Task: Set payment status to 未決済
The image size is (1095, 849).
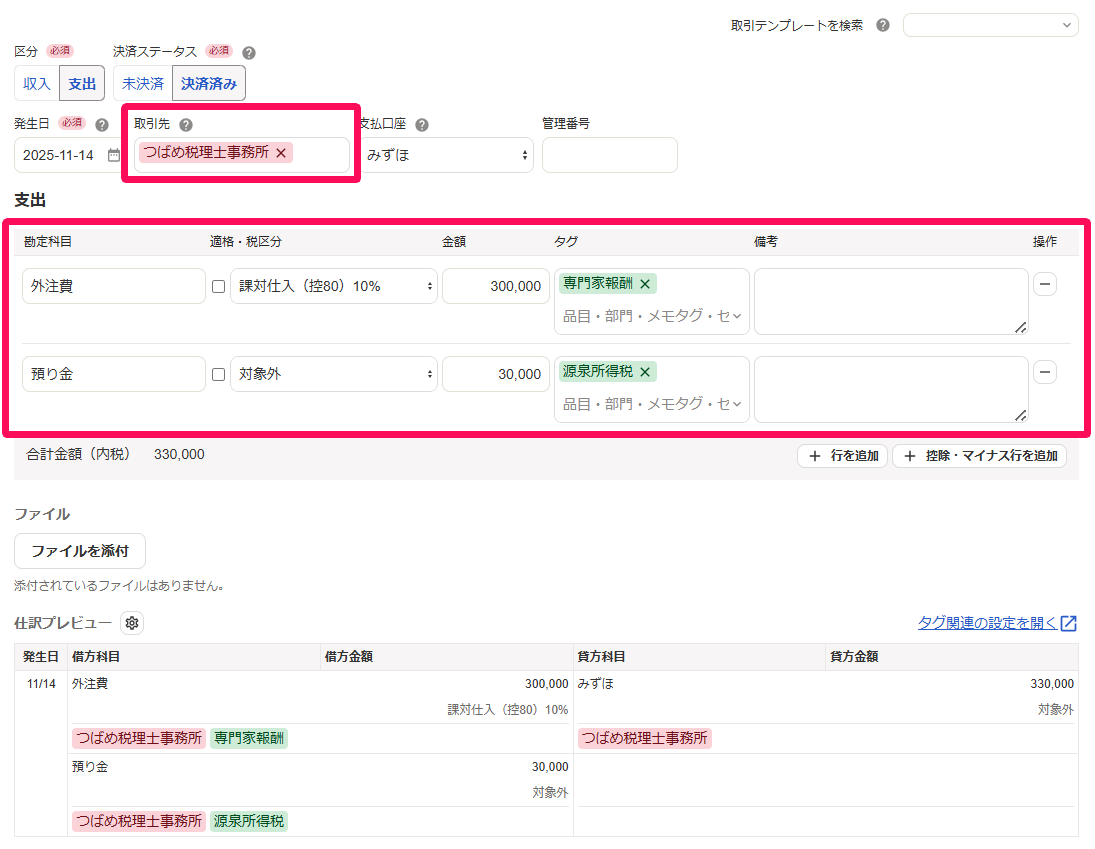Action: 142,84
